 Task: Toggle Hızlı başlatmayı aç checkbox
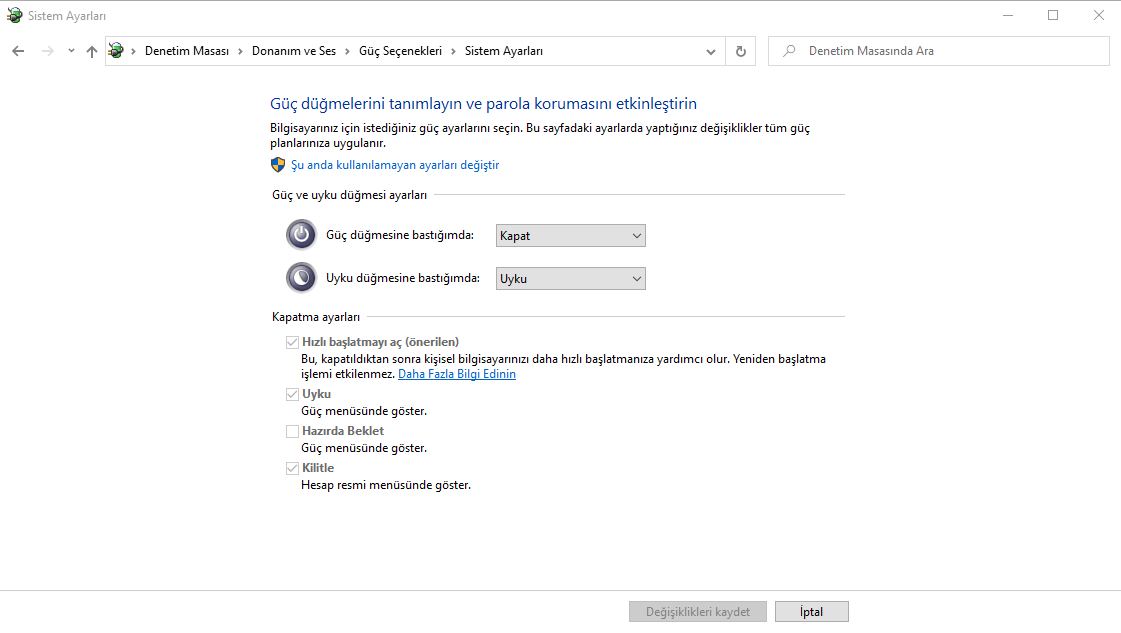click(292, 343)
